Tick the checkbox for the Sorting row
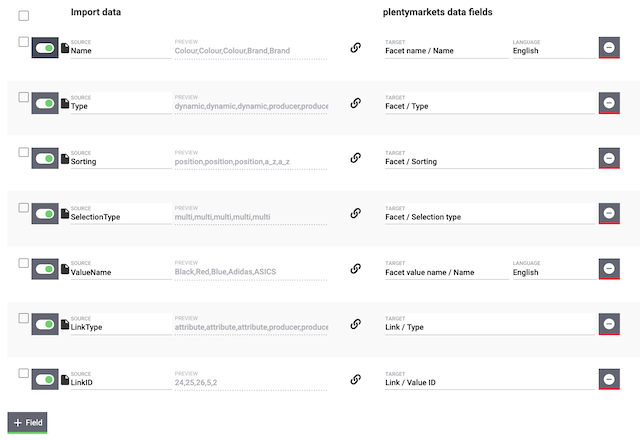Viewport: 640px width, 440px height. [x=24, y=152]
